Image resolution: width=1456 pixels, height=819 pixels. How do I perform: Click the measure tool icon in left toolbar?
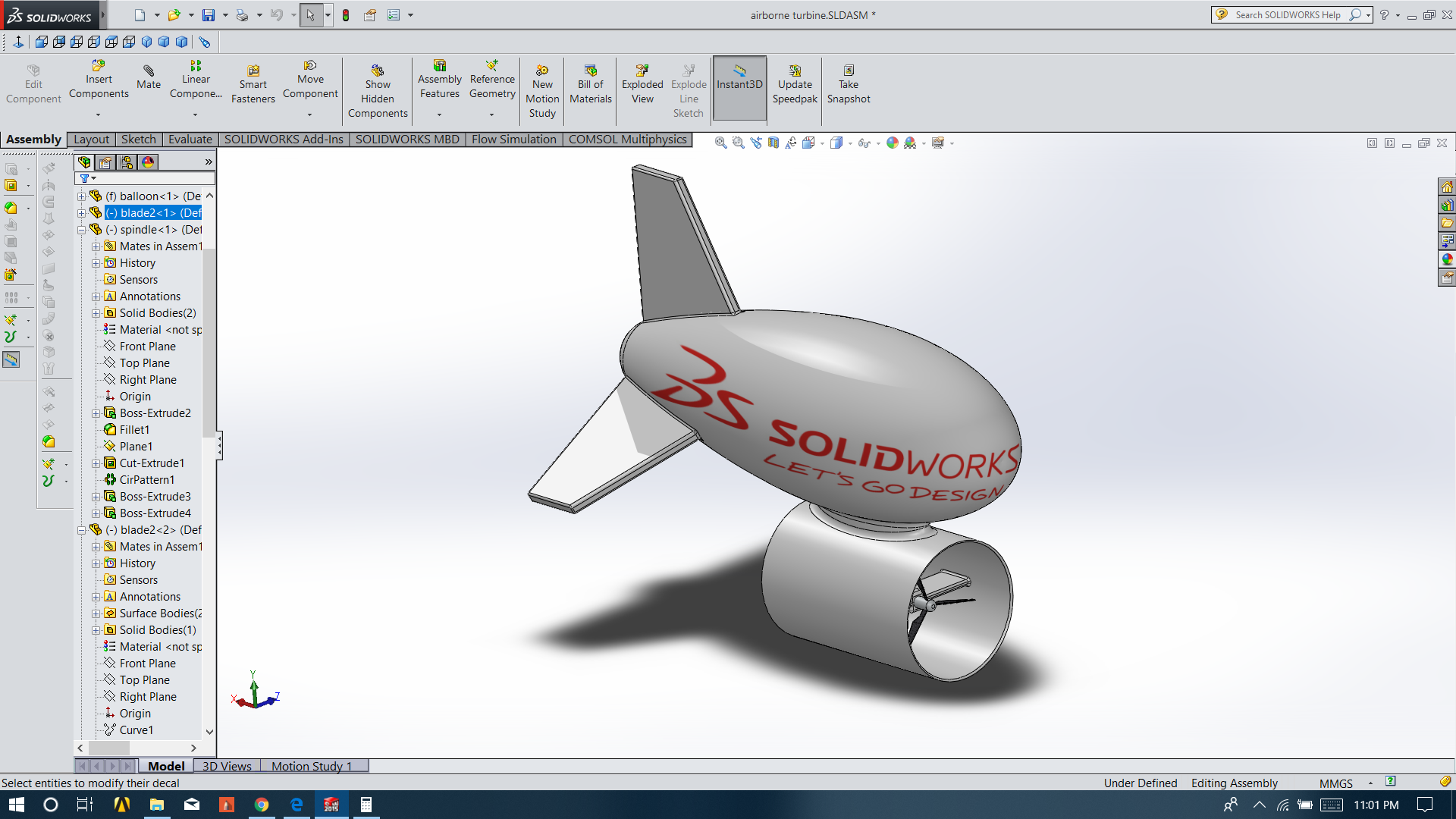(x=11, y=359)
